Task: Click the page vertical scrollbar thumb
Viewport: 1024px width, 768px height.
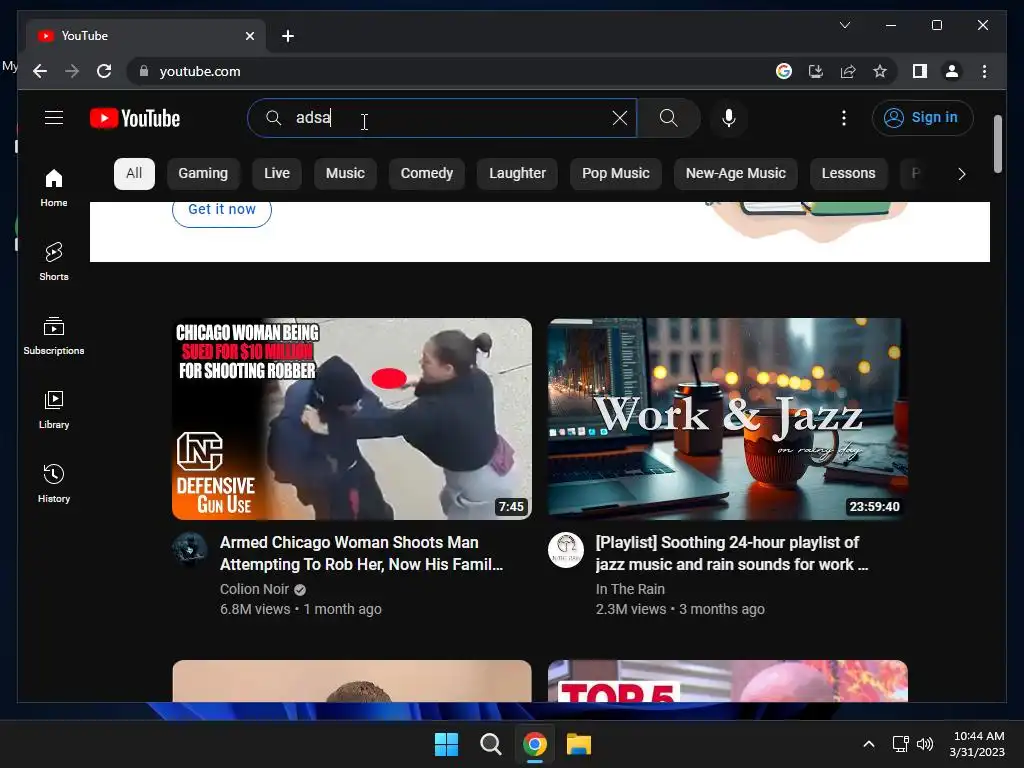Action: coord(997,144)
